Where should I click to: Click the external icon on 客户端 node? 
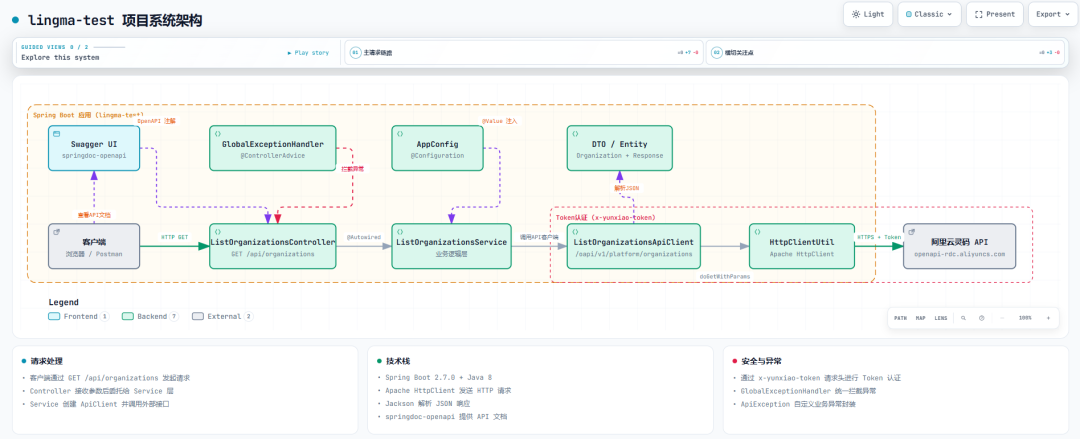(57, 232)
